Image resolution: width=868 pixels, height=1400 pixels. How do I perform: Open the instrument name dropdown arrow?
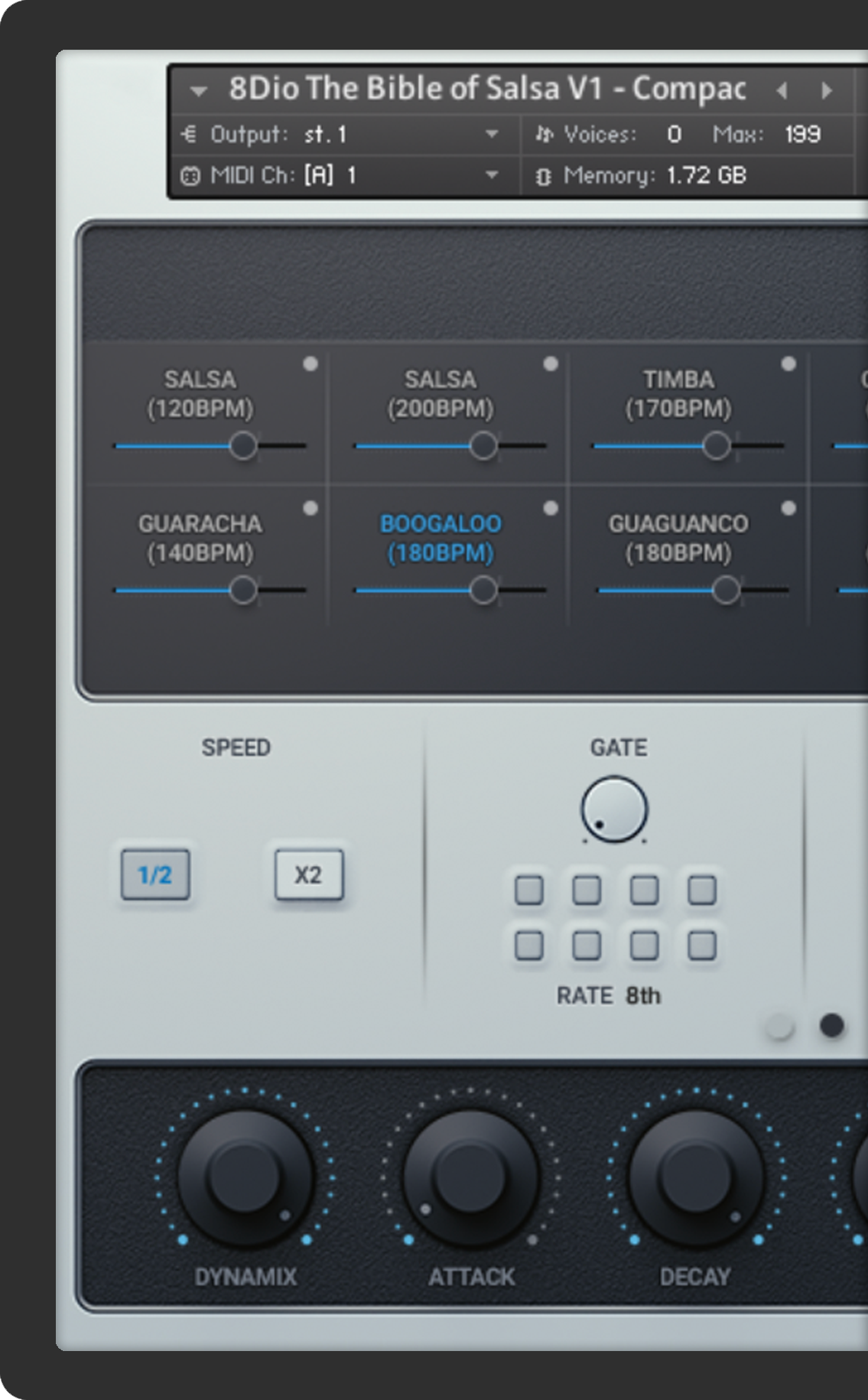point(198,92)
